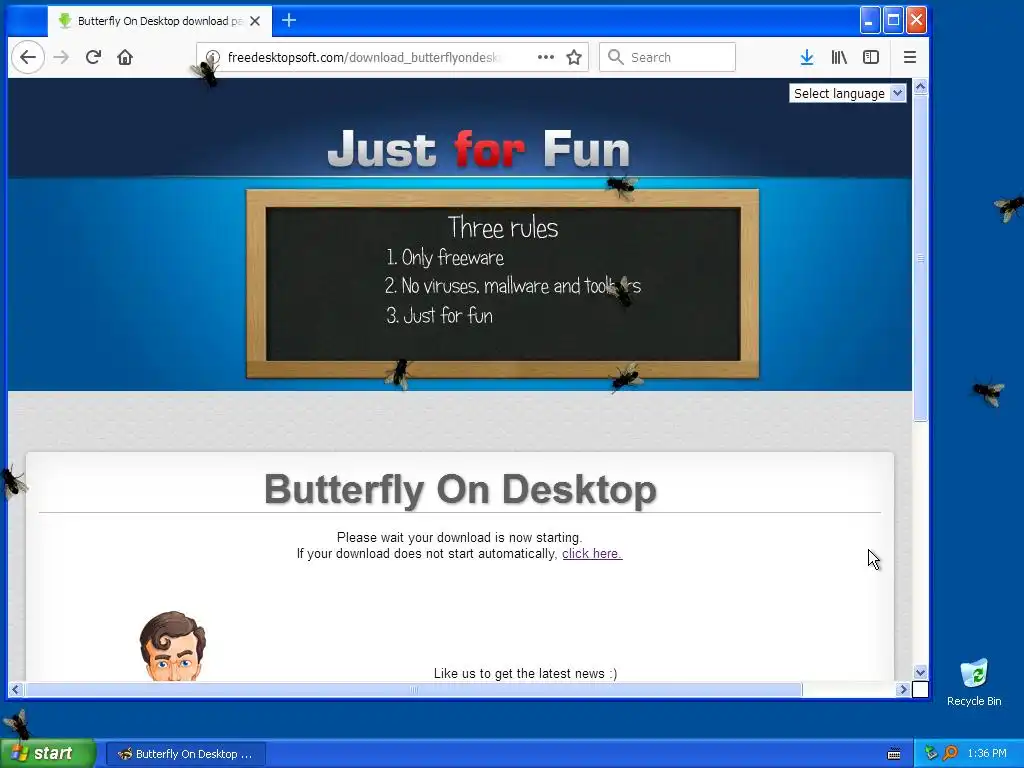
Task: Maximize the Firefox window
Action: pyautogui.click(x=893, y=20)
